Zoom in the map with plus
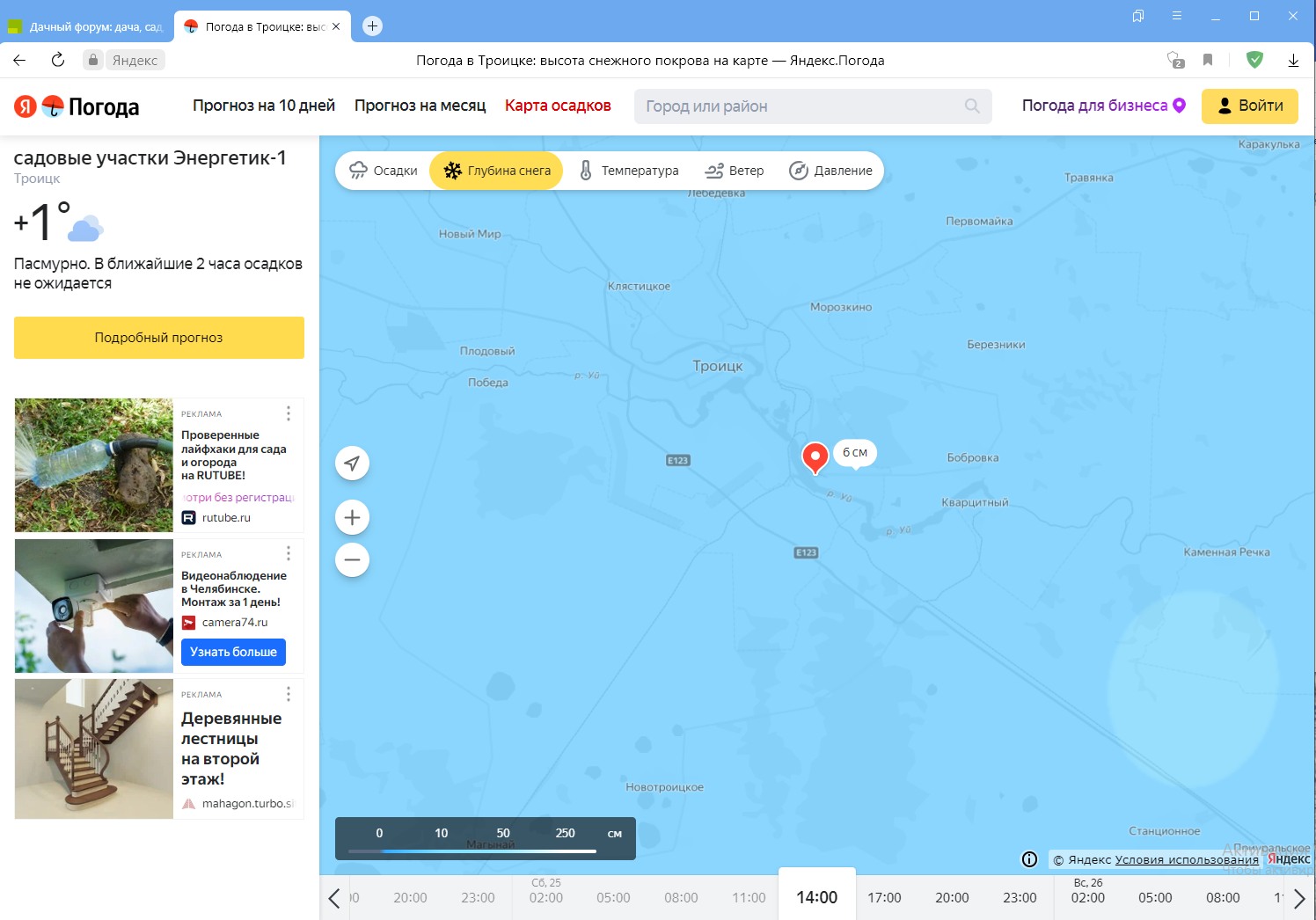This screenshot has width=1316, height=920. [x=352, y=517]
